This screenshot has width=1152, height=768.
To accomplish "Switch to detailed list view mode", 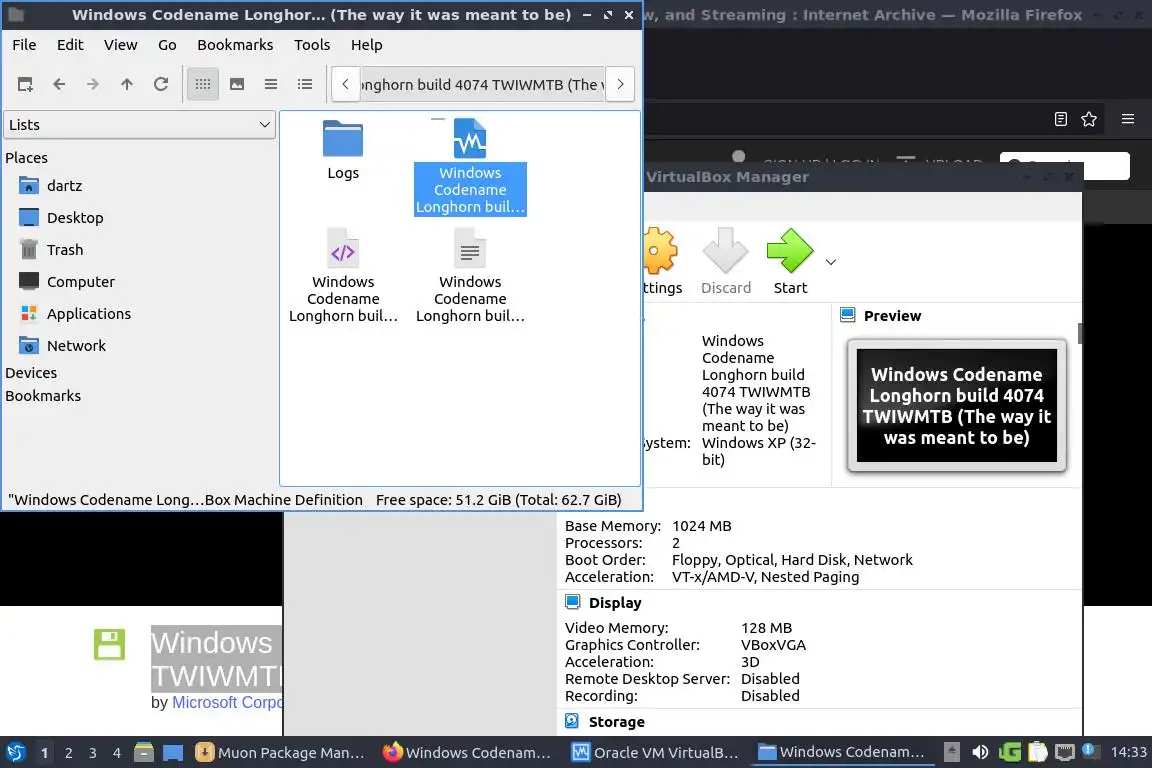I will point(305,85).
